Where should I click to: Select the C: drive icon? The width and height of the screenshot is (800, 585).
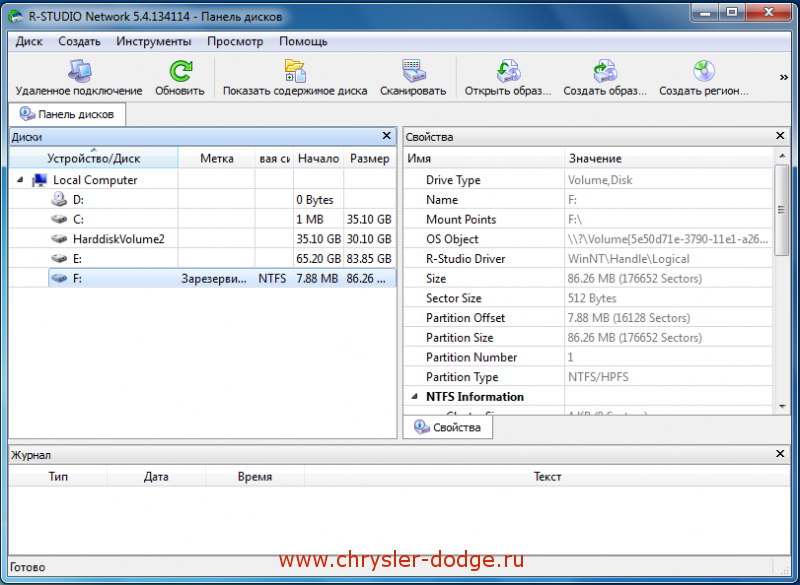59,219
